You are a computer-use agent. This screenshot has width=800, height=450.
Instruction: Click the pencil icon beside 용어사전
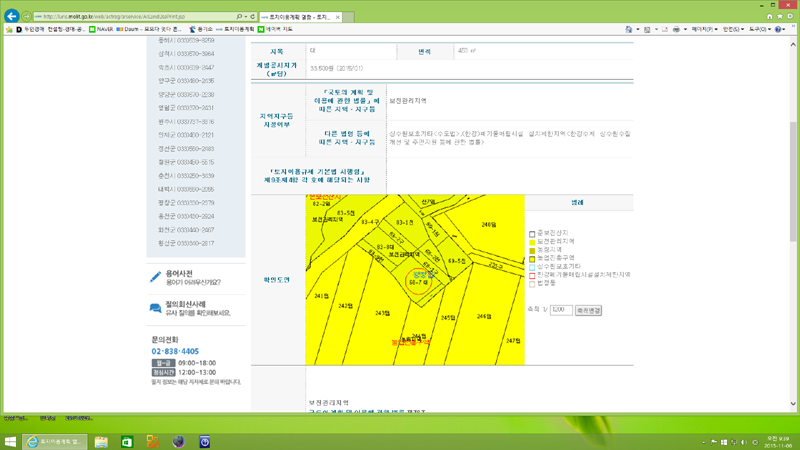tap(155, 277)
